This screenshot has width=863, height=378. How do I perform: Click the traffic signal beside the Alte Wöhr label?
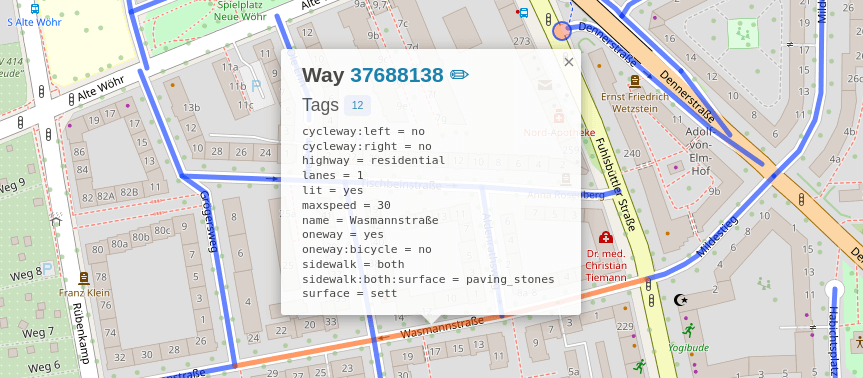71,100
